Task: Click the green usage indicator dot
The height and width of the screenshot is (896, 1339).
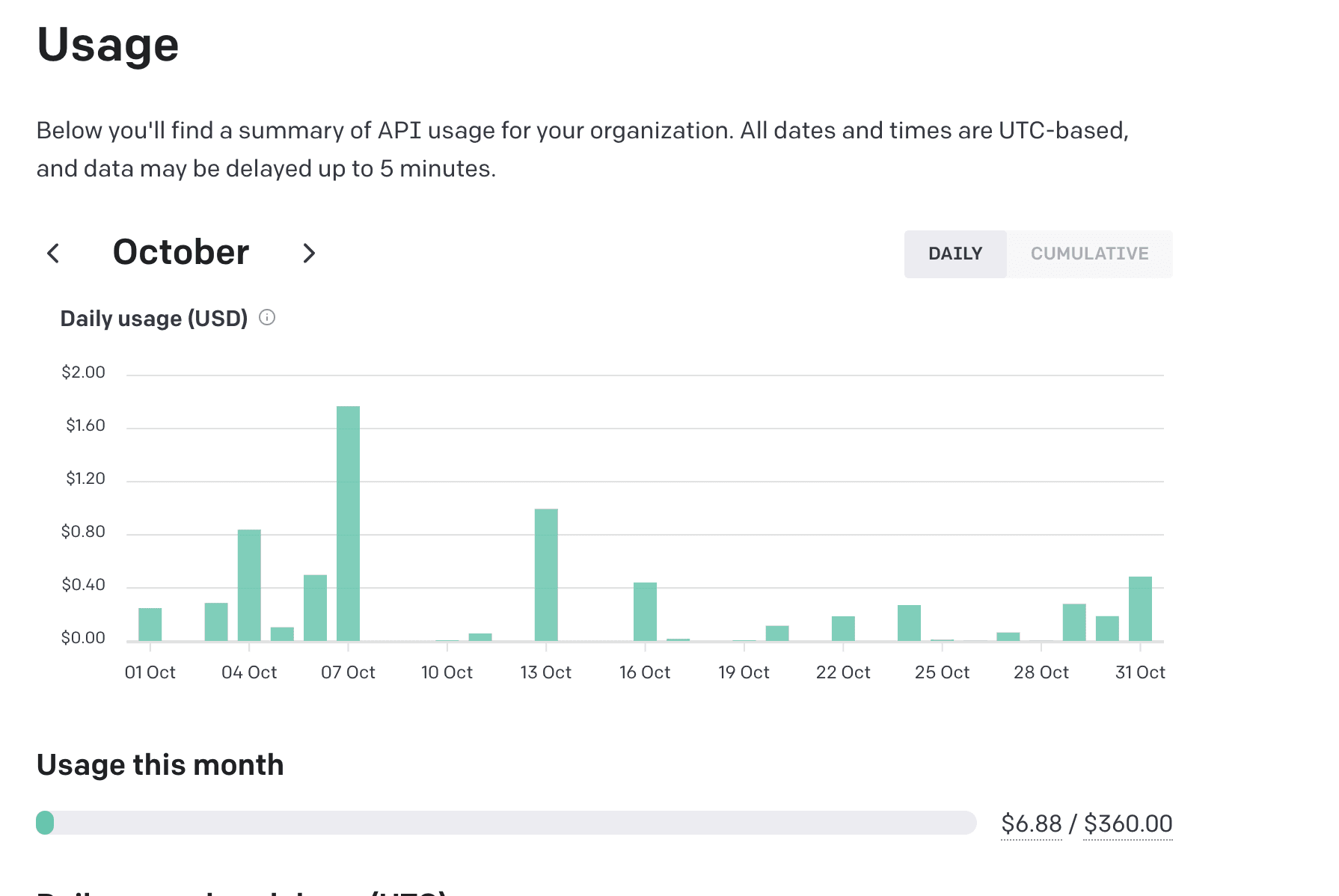Action: pos(44,823)
